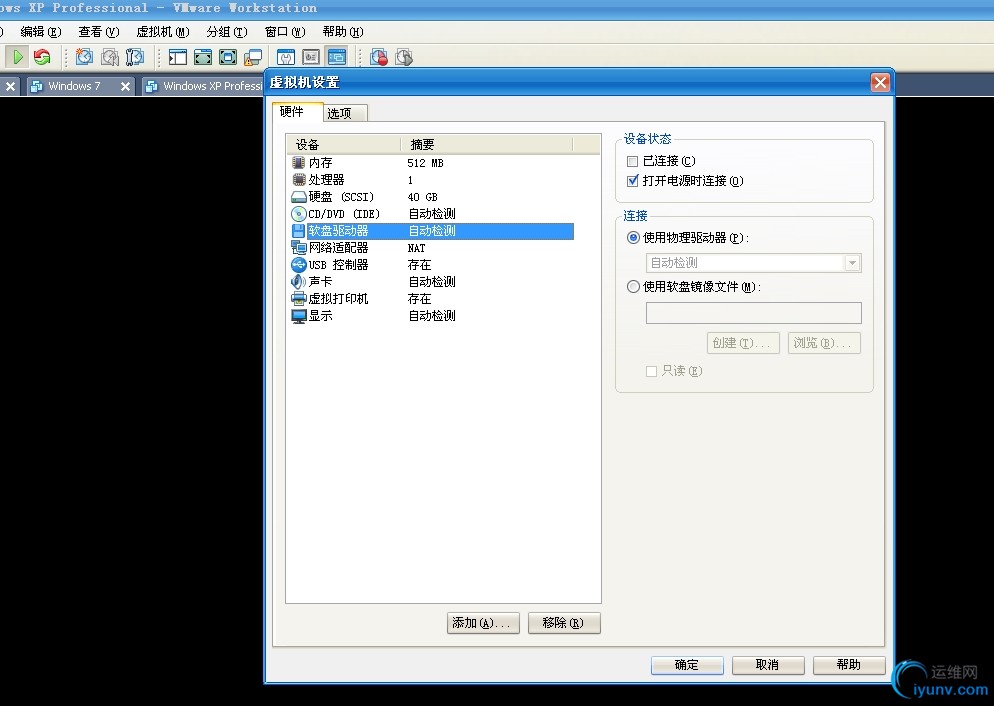
Task: Click the record session red dot icon
Action: coord(379,57)
